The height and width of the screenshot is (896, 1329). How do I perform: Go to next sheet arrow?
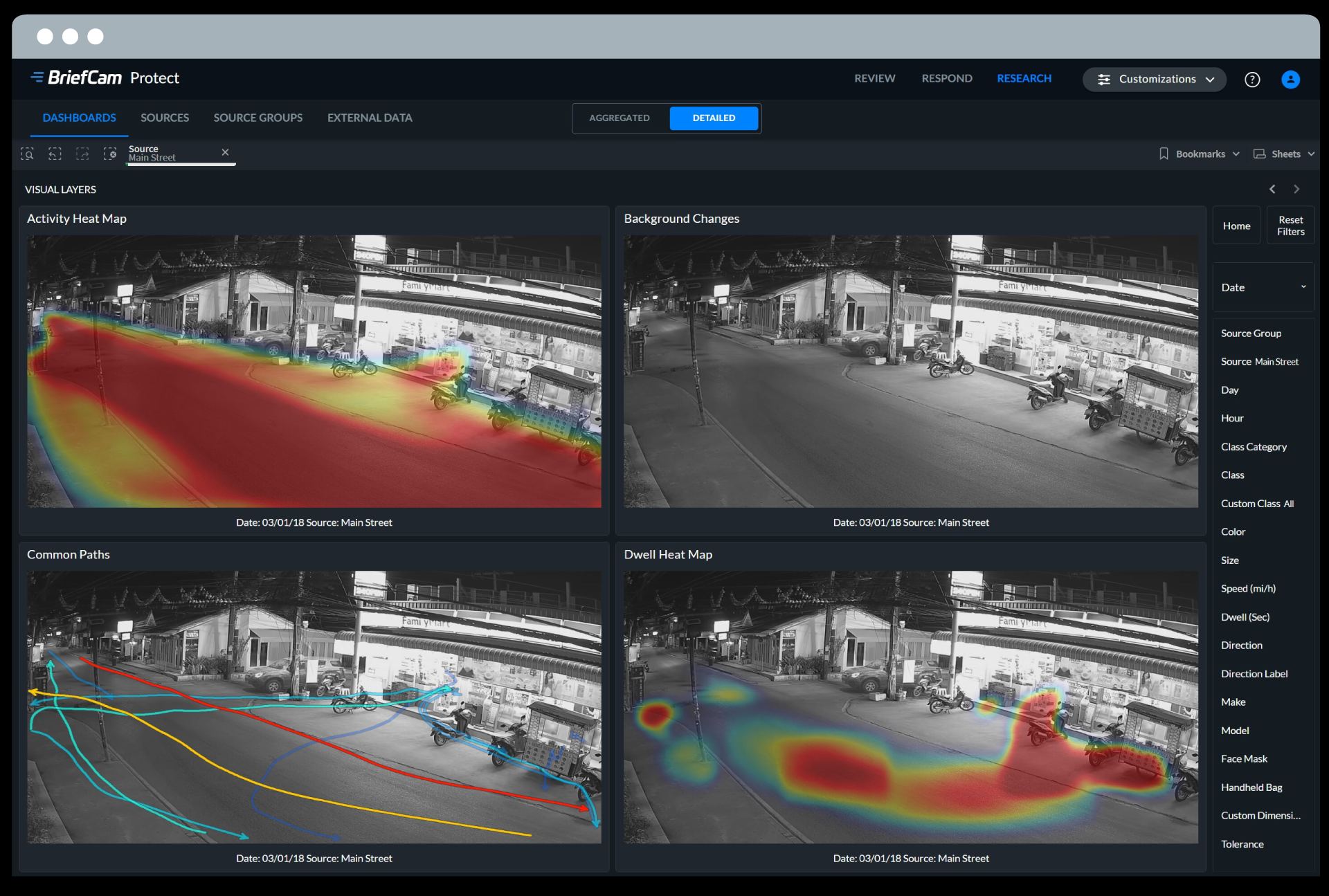[1296, 189]
